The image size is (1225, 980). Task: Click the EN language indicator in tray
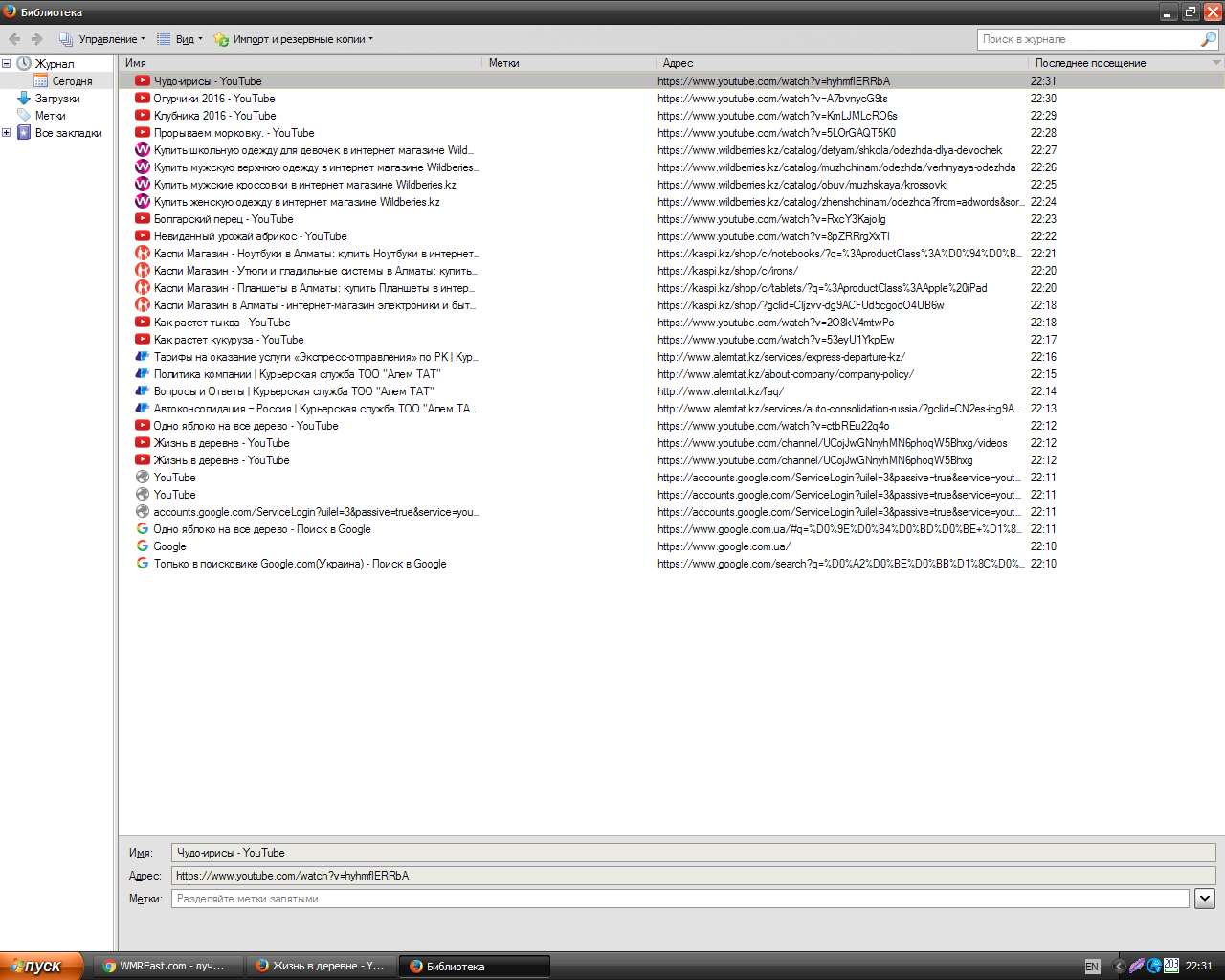pyautogui.click(x=1092, y=967)
